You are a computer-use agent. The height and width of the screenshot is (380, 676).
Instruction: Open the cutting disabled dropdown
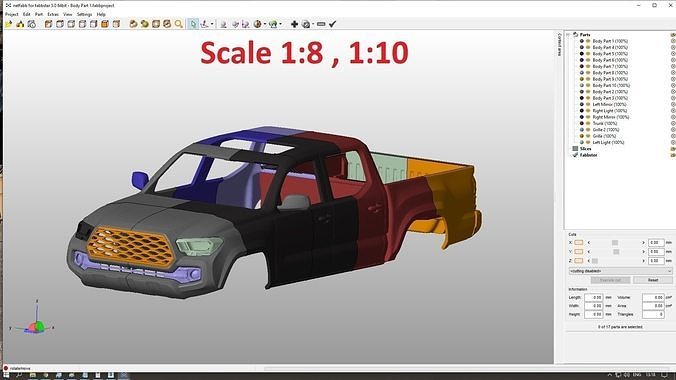(x=620, y=271)
